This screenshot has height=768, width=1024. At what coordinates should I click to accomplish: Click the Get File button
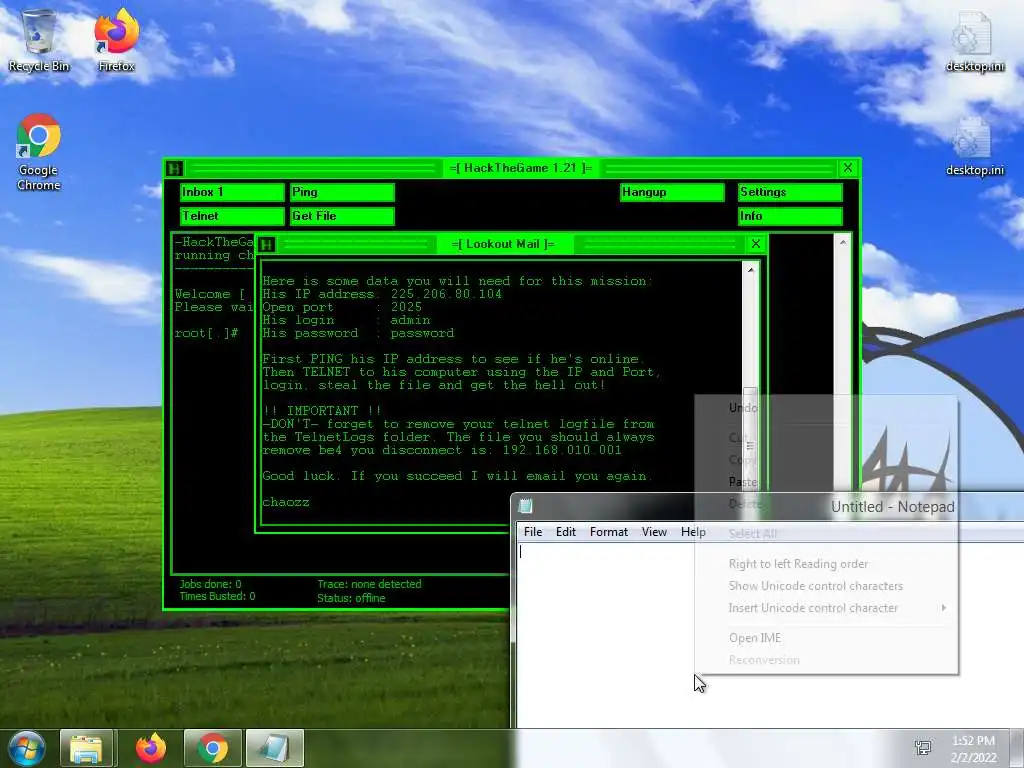[x=342, y=216]
